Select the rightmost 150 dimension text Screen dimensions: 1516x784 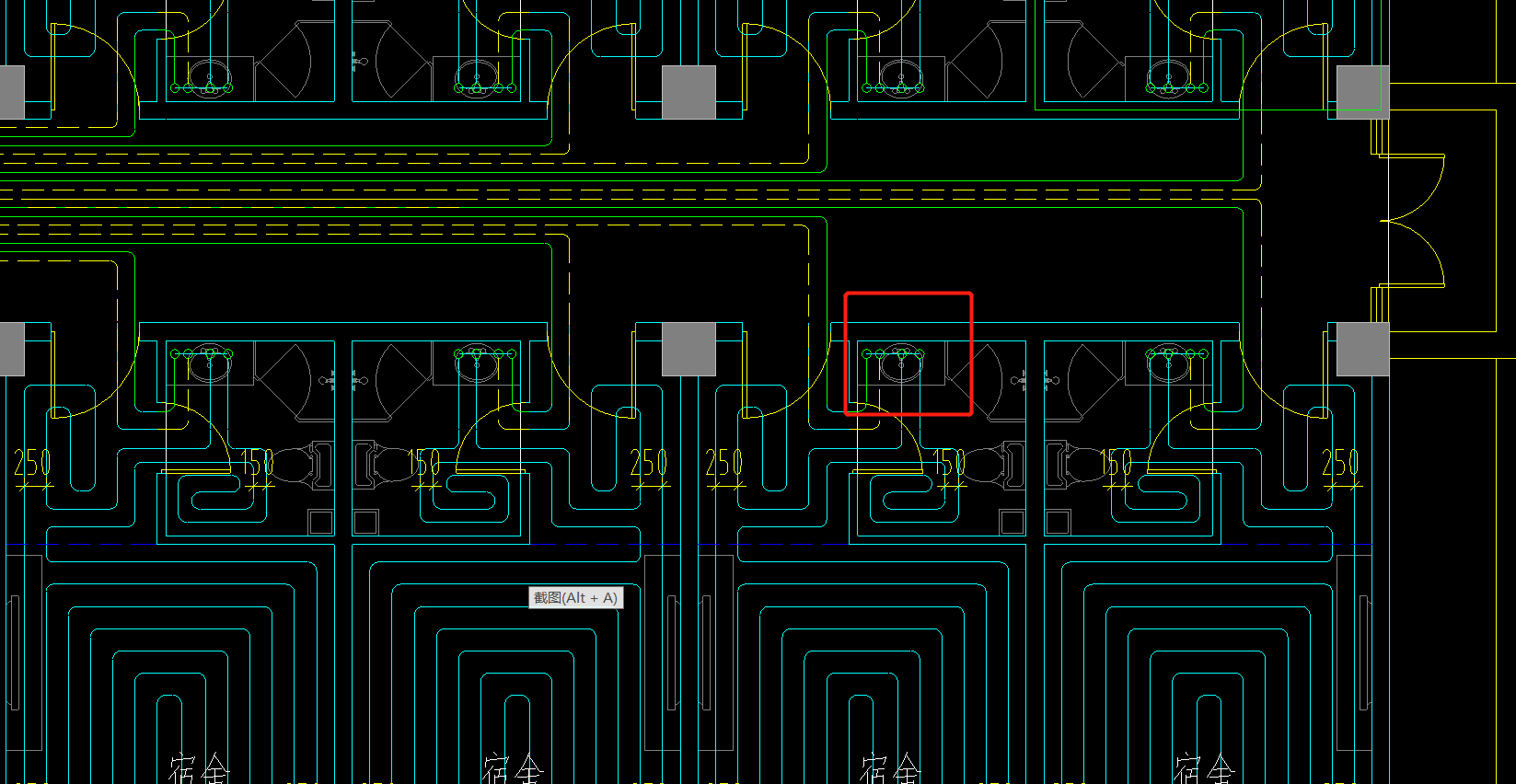click(1116, 463)
